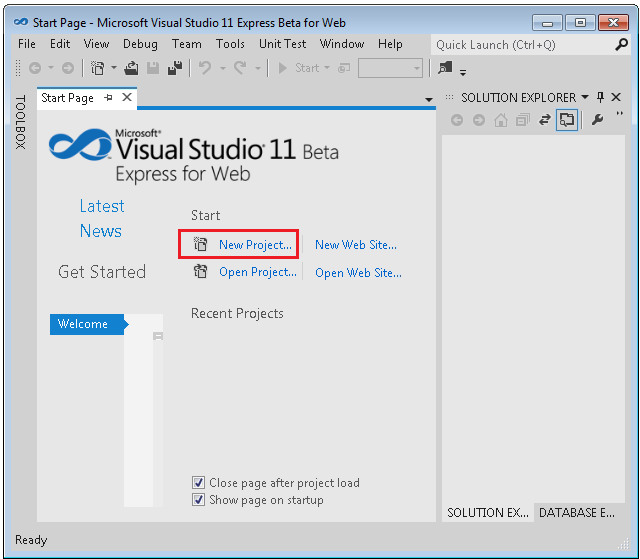Click the Collapse All icon in Solution Explorer

click(x=523, y=120)
